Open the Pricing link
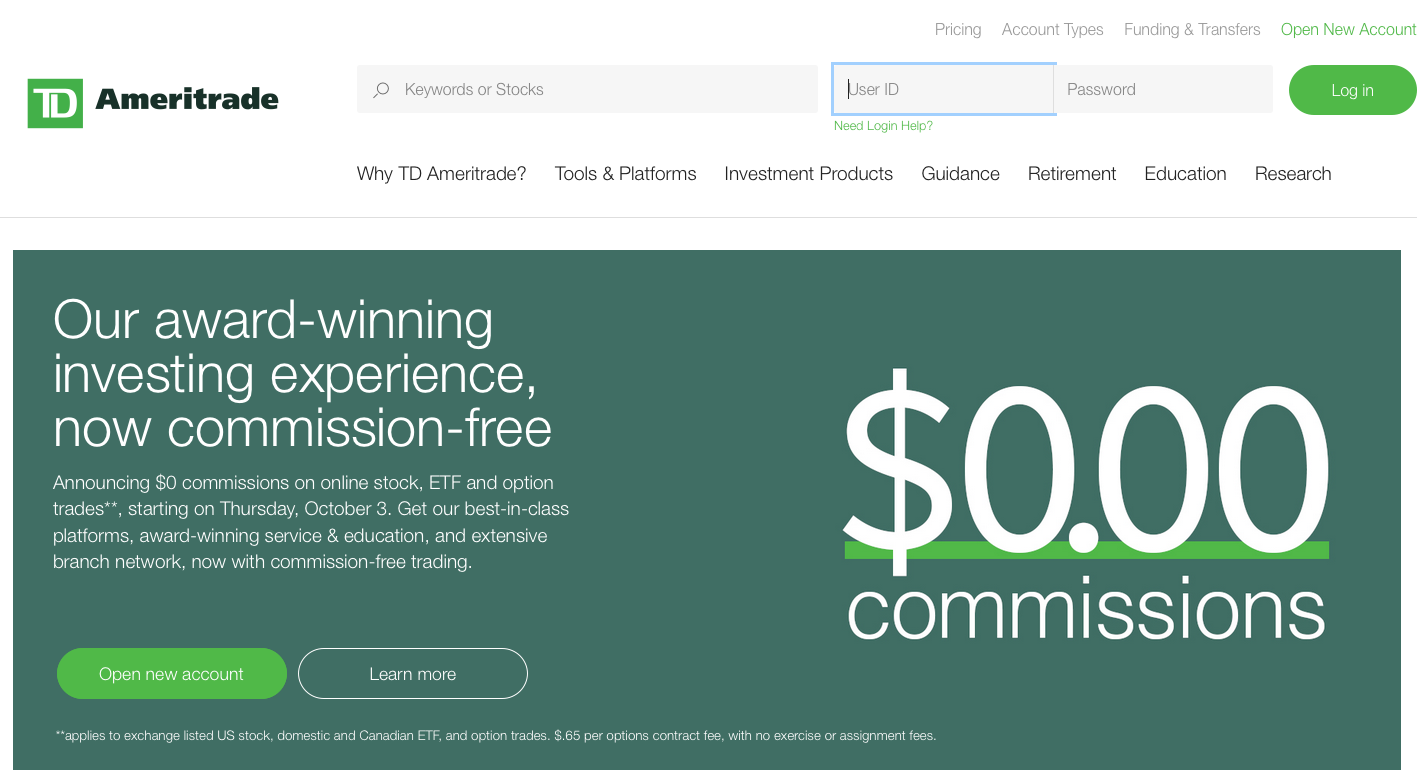Screen dimensions: 1426x780 coord(958,30)
